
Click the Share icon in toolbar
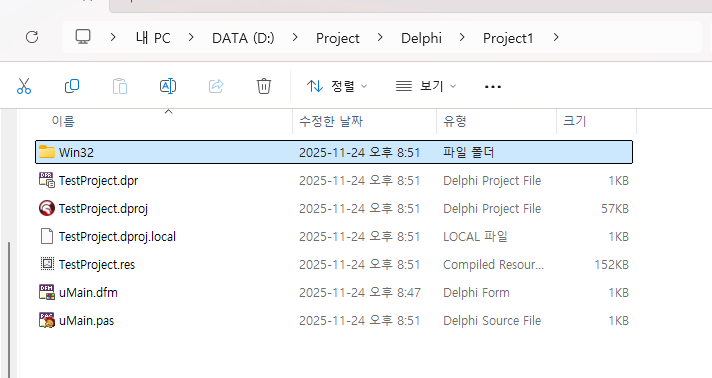pos(216,86)
